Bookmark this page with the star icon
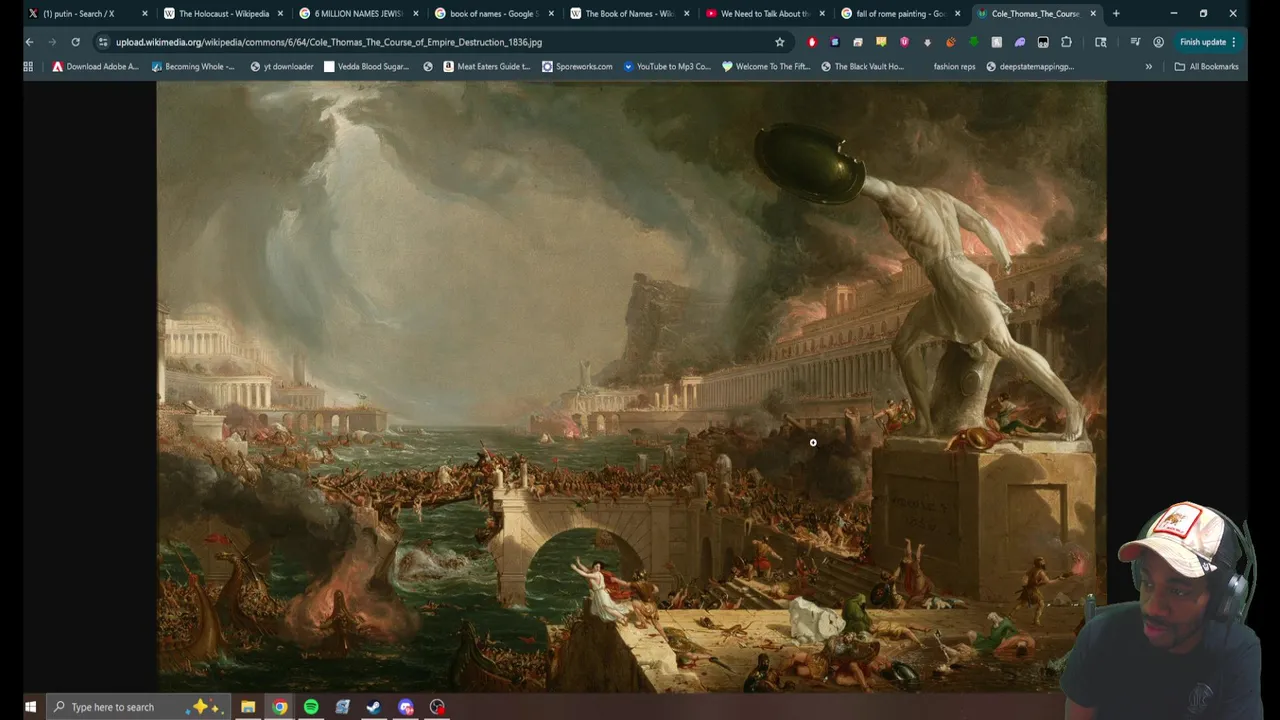The height and width of the screenshot is (720, 1280). tap(780, 42)
